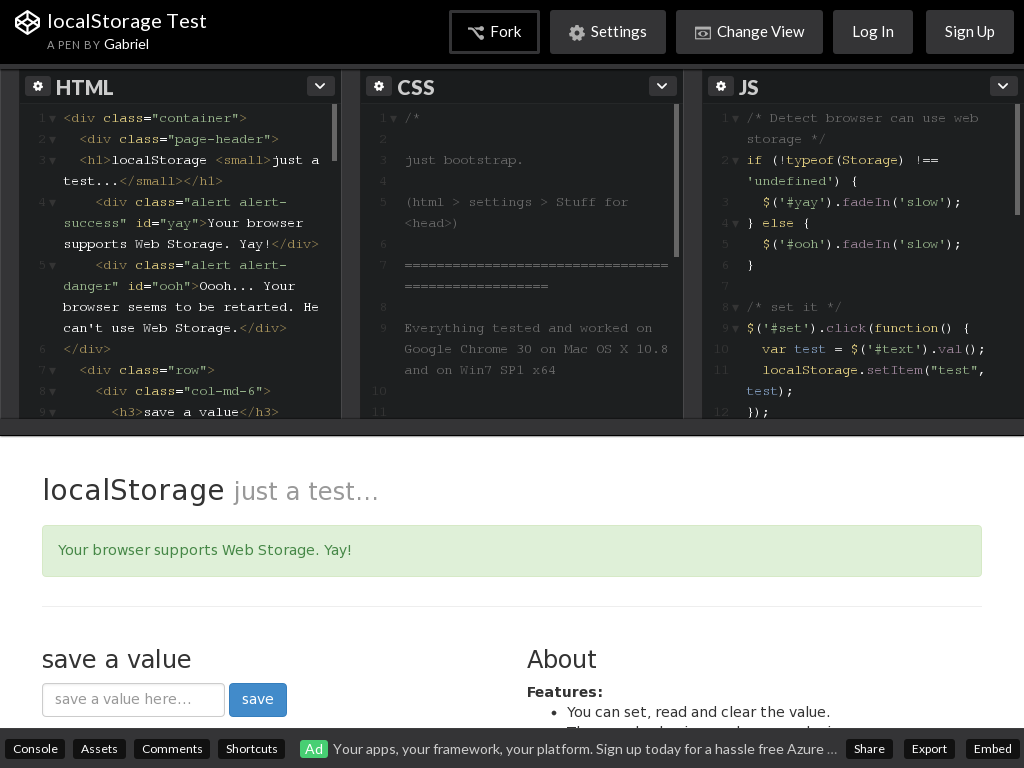The image size is (1024, 768).
Task: Open author Gabriel's profile link
Action: 126,45
